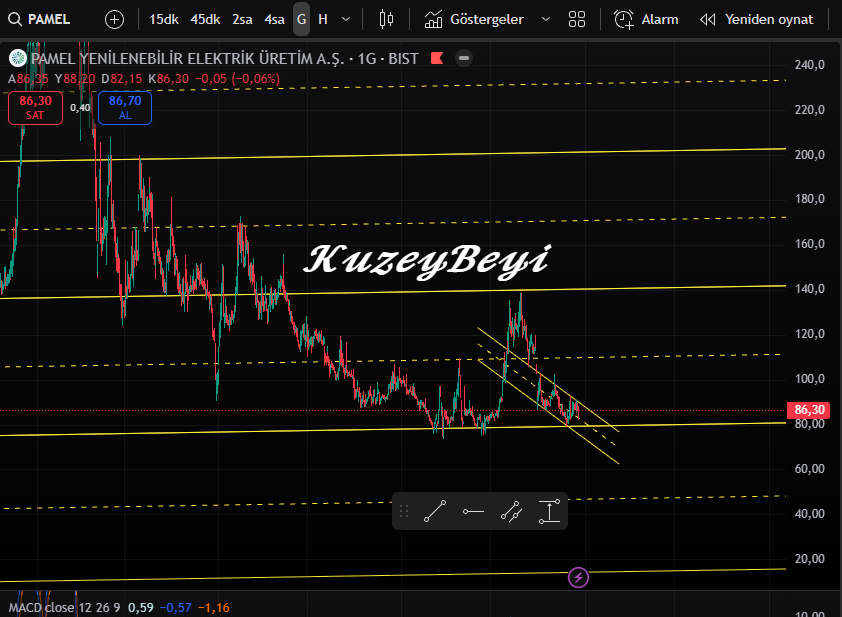The width and height of the screenshot is (842, 617).
Task: Click the MACD close 12 26 9 legend
Action: (x=64, y=607)
